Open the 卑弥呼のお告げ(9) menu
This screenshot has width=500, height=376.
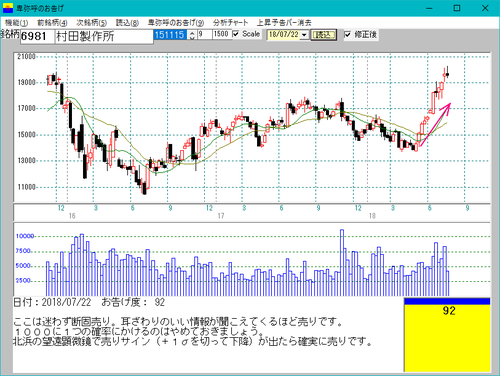[176, 23]
